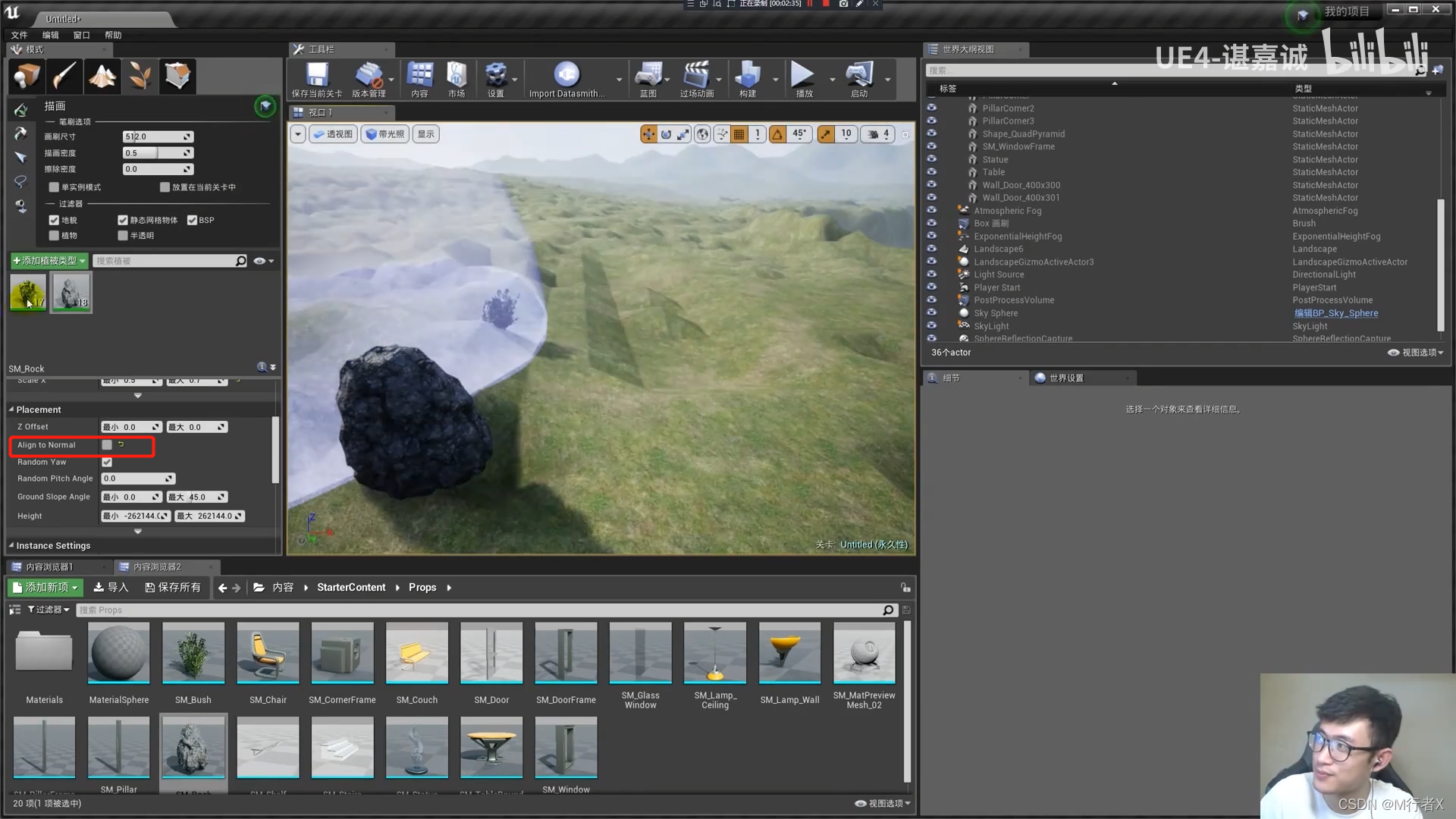This screenshot has width=1456, height=819.
Task: Uncheck the Random Yaw checkbox
Action: click(107, 462)
